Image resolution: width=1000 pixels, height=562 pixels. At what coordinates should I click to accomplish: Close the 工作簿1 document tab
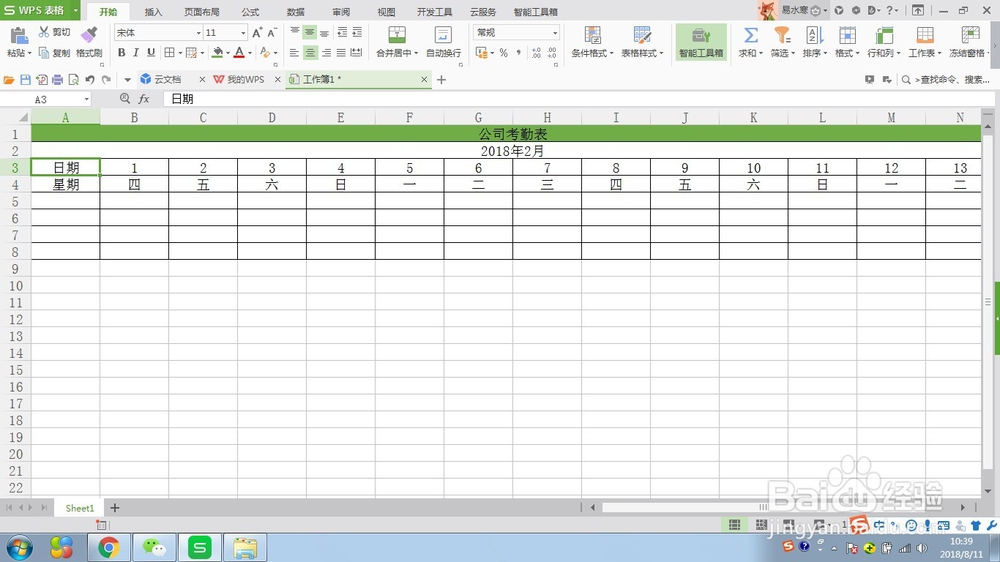[x=424, y=80]
